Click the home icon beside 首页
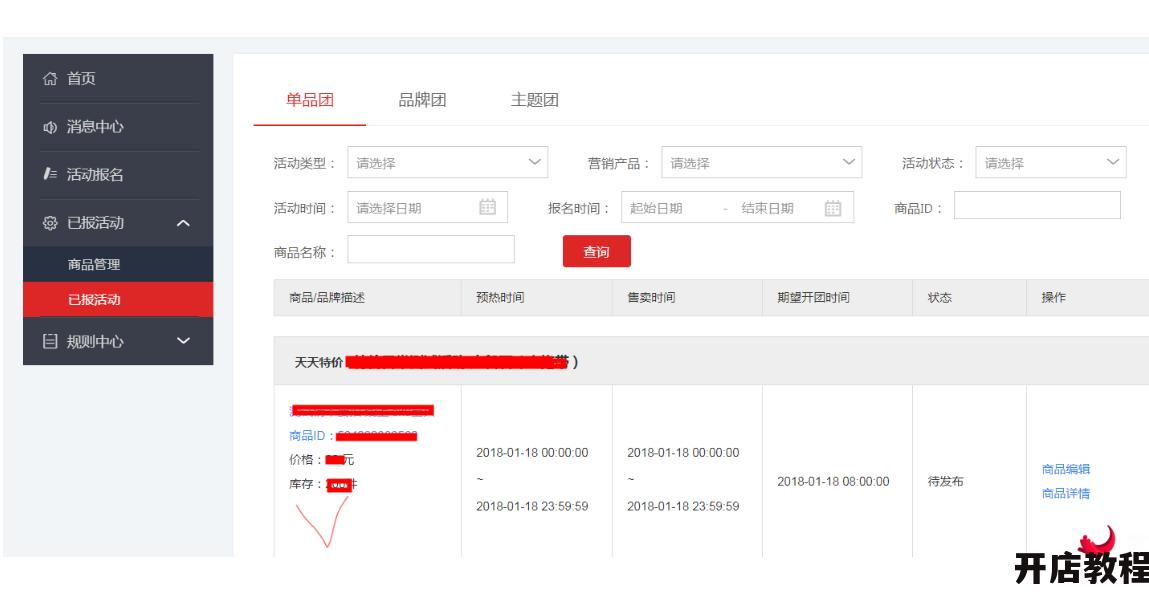This screenshot has height=615, width=1149. pyautogui.click(x=50, y=78)
